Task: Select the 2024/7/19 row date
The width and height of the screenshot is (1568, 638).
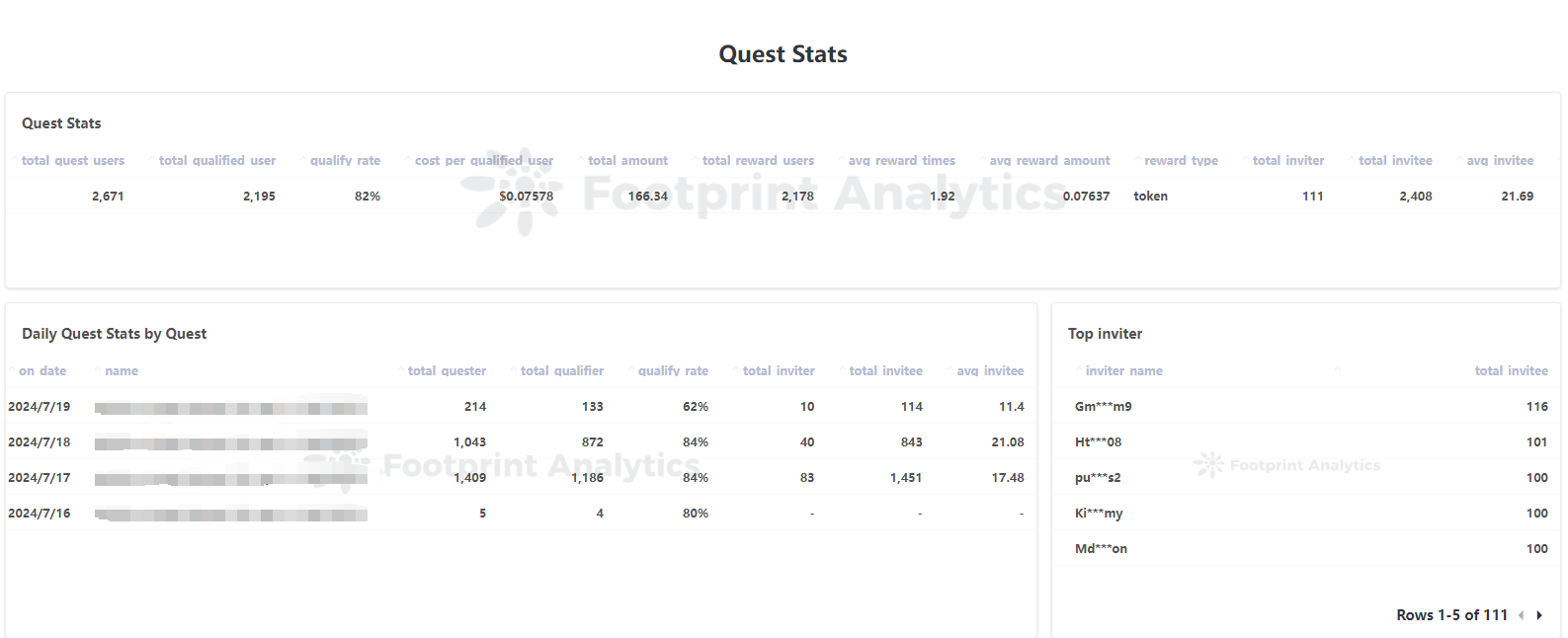Action: click(x=40, y=406)
